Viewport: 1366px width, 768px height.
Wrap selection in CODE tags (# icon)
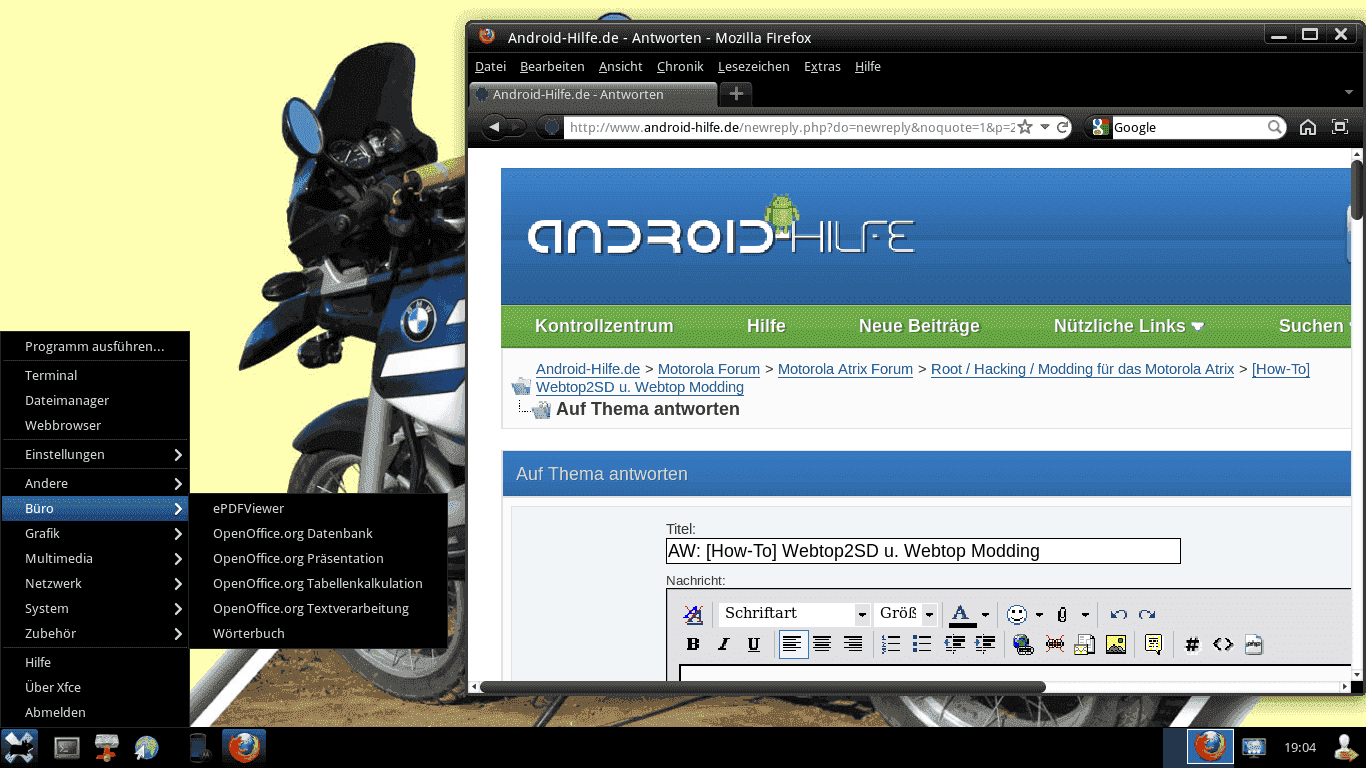1192,645
